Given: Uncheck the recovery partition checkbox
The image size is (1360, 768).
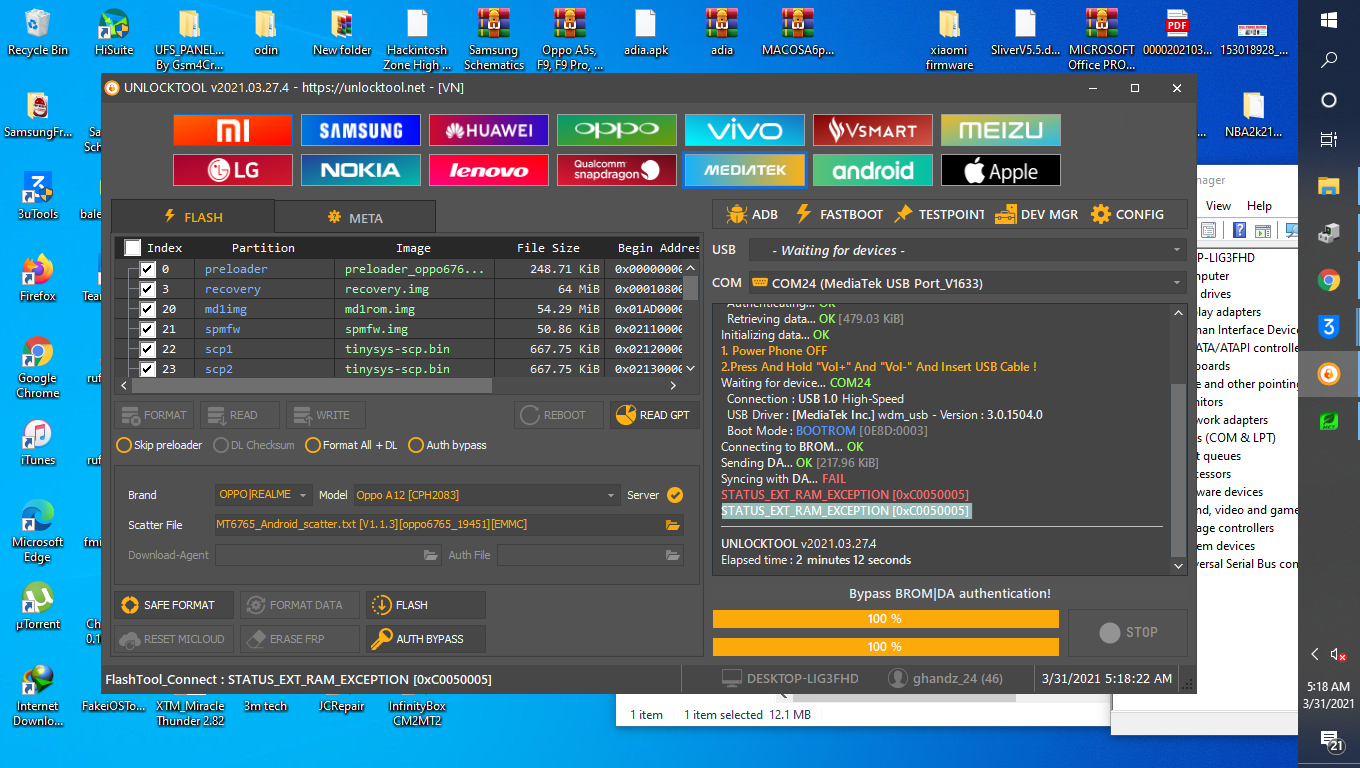Looking at the screenshot, I should pos(148,289).
